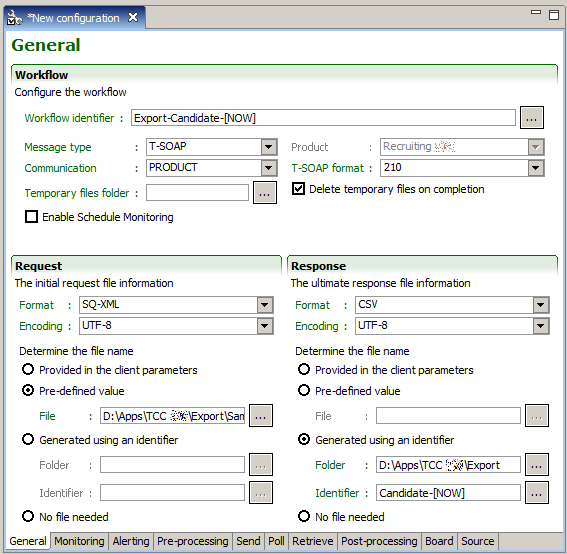Click the disabled Product dropdown

coord(462,147)
